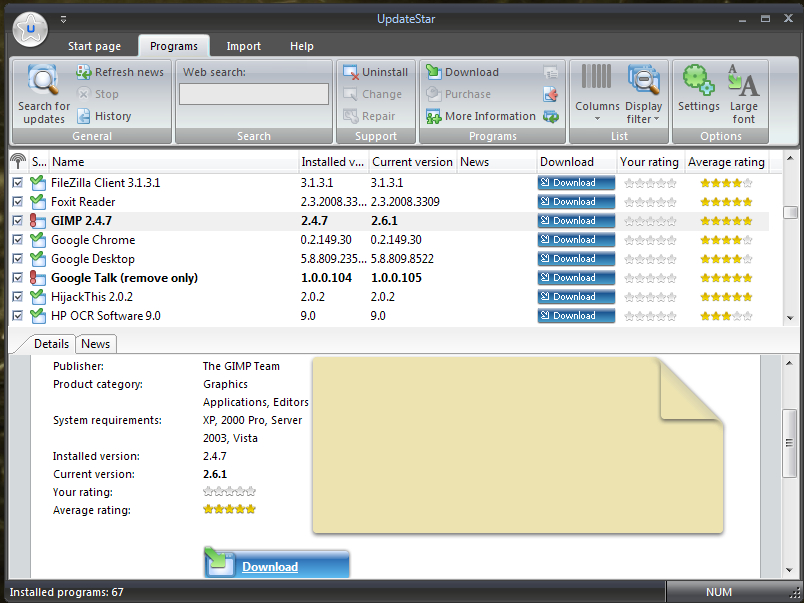Click Purchase in the Programs ribbon group

(458, 94)
